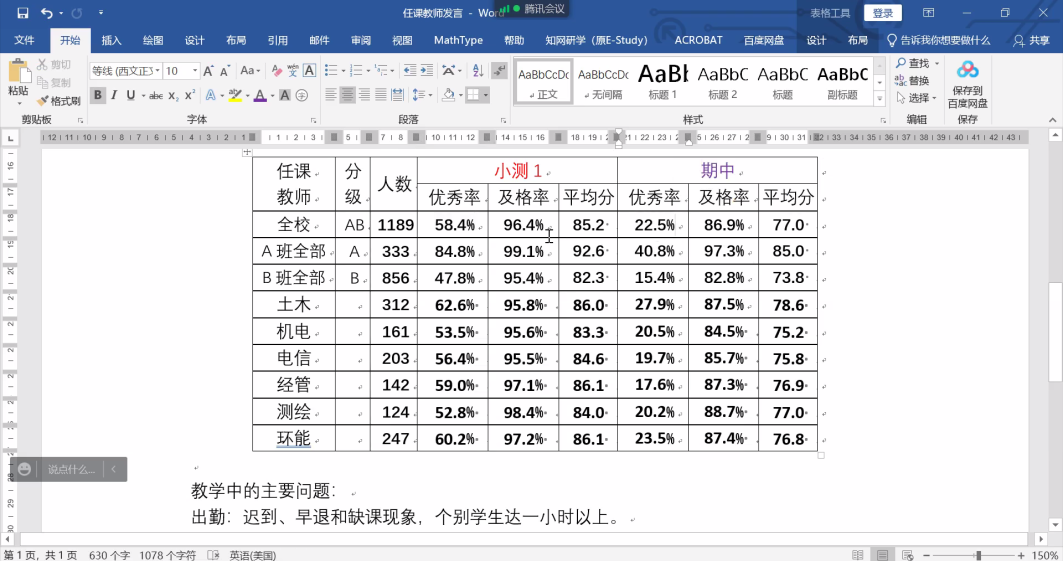The image size is (1063, 562).
Task: Toggle Bold formatting
Action: click(x=98, y=95)
